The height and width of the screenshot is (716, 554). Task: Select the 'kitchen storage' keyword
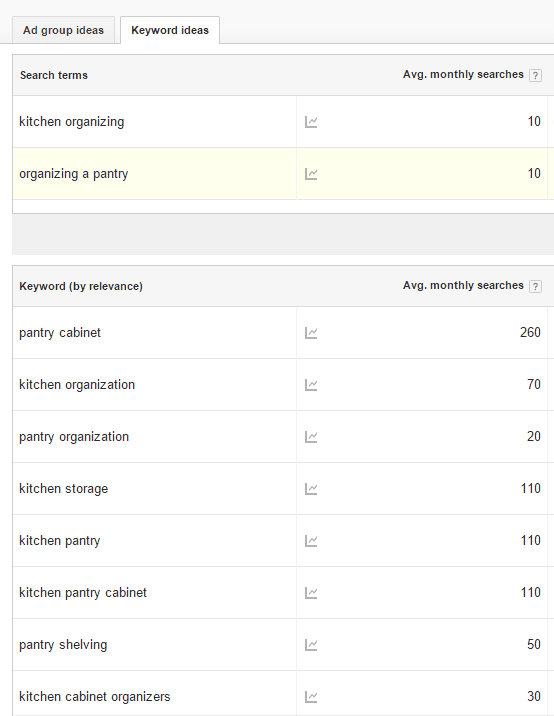click(63, 489)
